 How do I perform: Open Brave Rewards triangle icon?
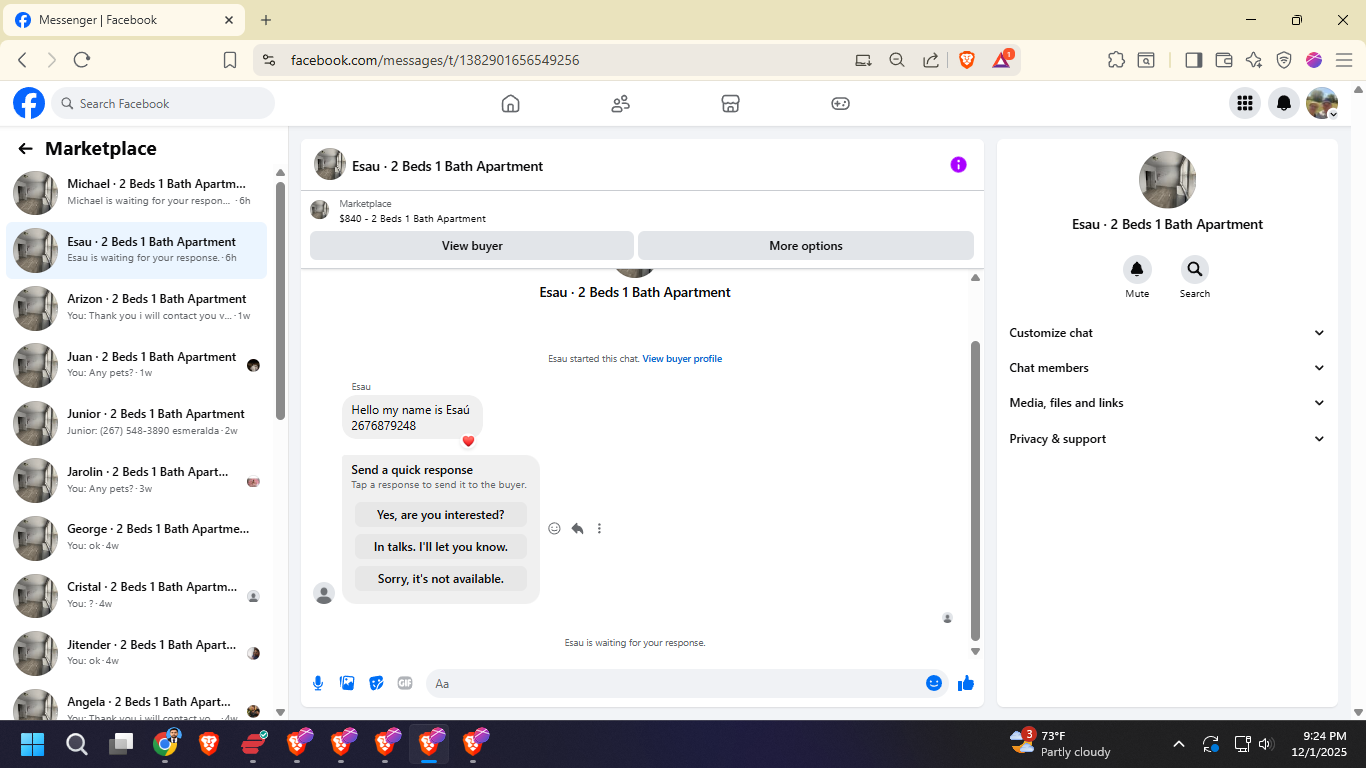tap(1001, 60)
